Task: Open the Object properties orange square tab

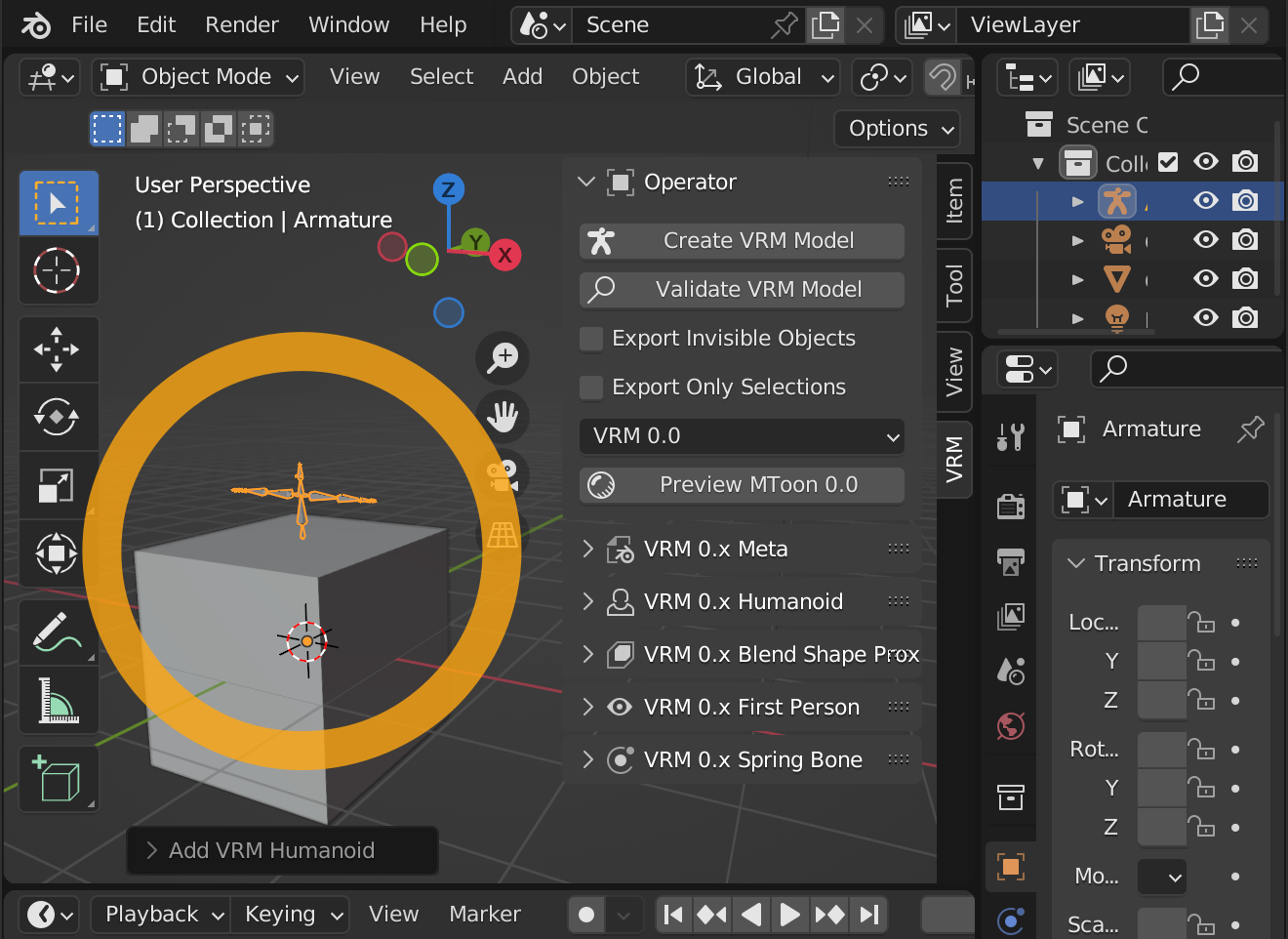Action: [x=1011, y=866]
